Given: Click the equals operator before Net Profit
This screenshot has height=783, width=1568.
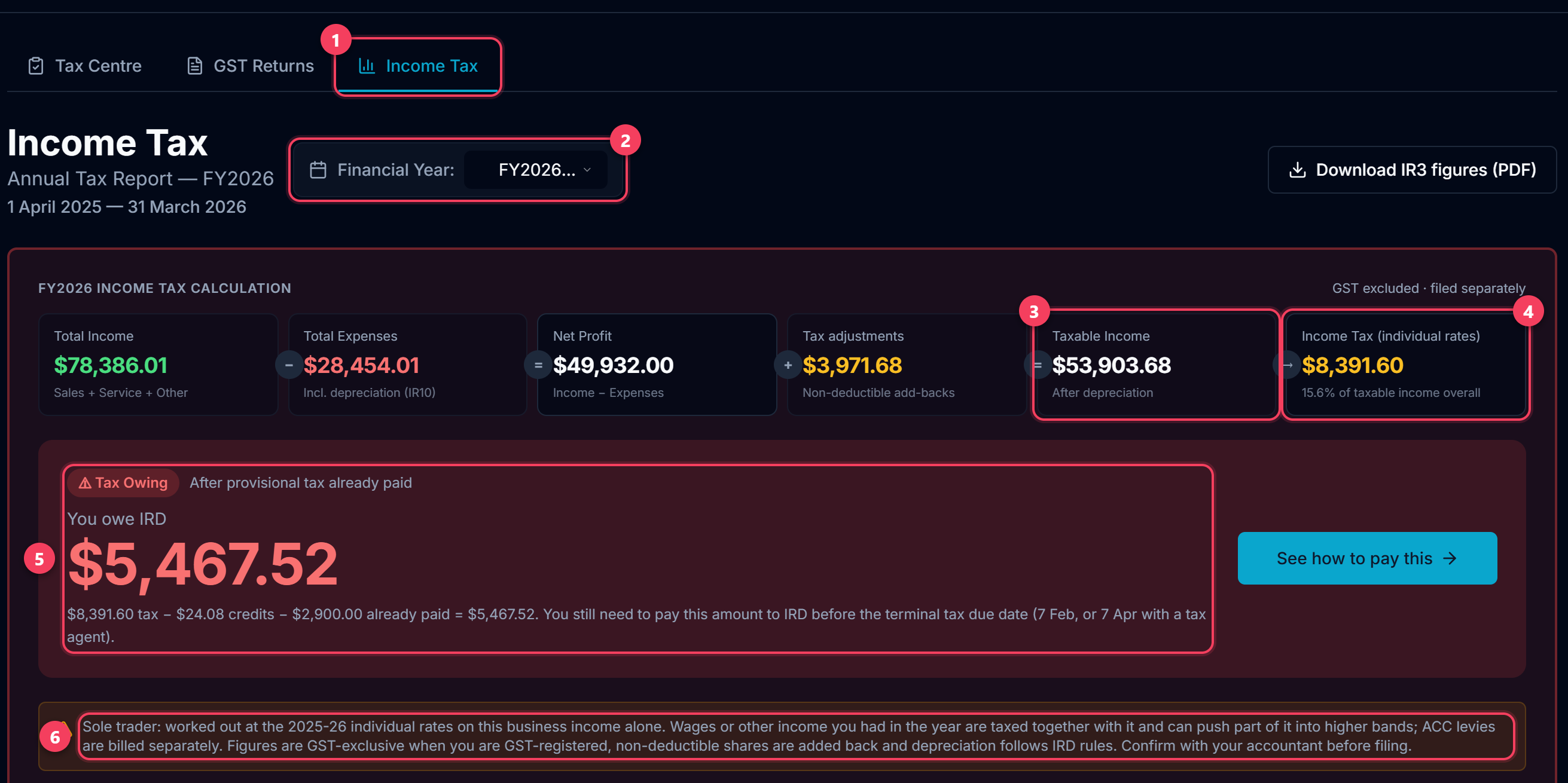Looking at the screenshot, I should pos(538,365).
